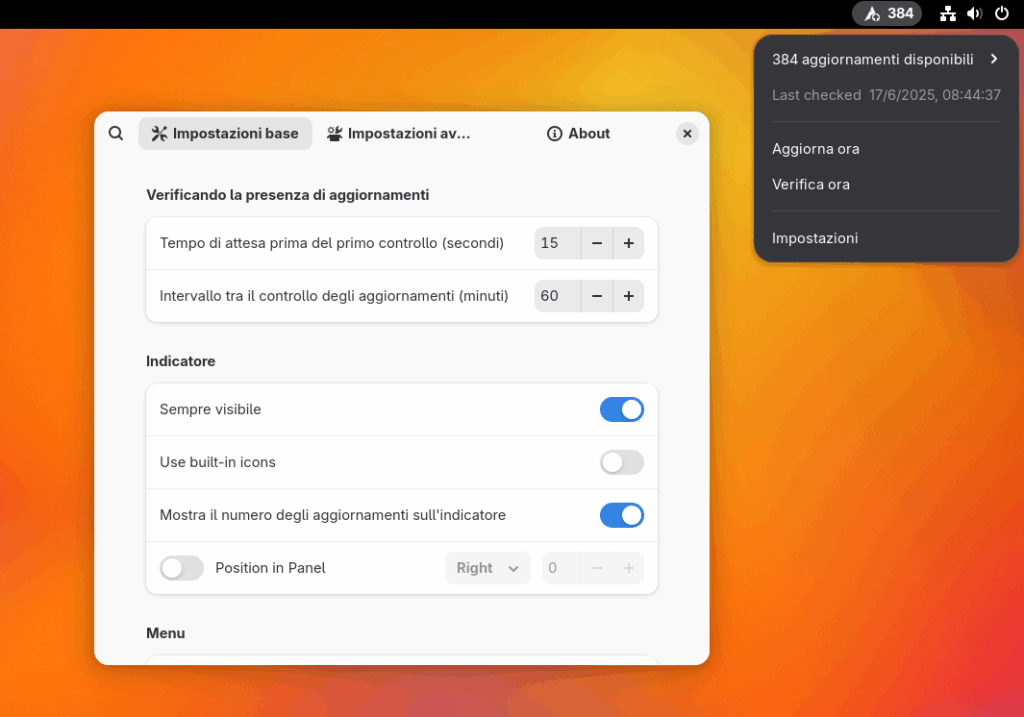Click the scissors icon on Impostazioni base tab
1024x717 pixels.
pos(156,132)
